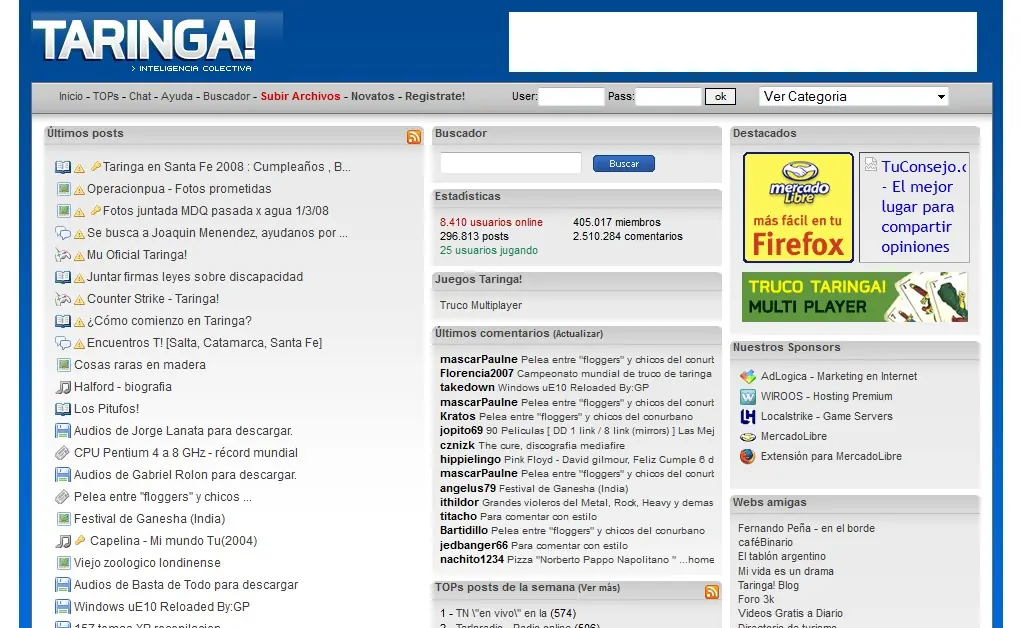Viewport: 1021px width, 628px height.
Task: Open the Videos Gratis a Diario link
Action: tap(790, 614)
